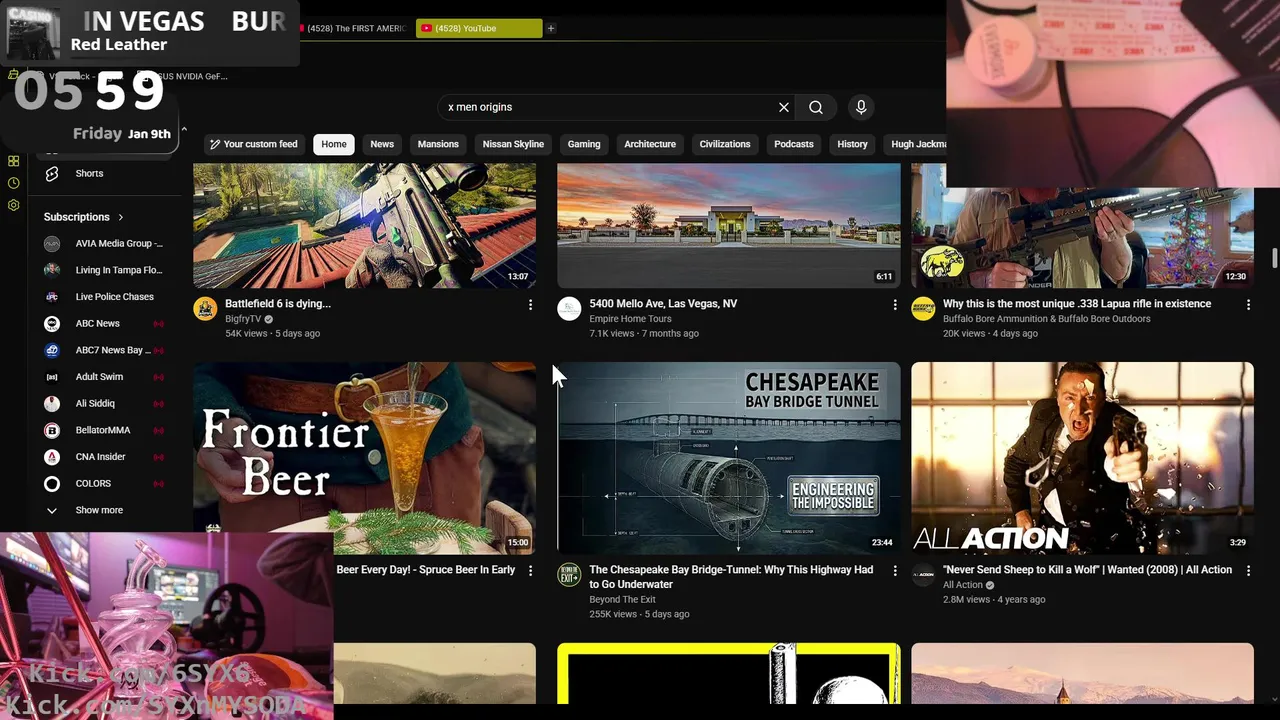Viewport: 1280px width, 720px height.
Task: Switch to the (4528) YouTube browser tab
Action: (x=479, y=28)
